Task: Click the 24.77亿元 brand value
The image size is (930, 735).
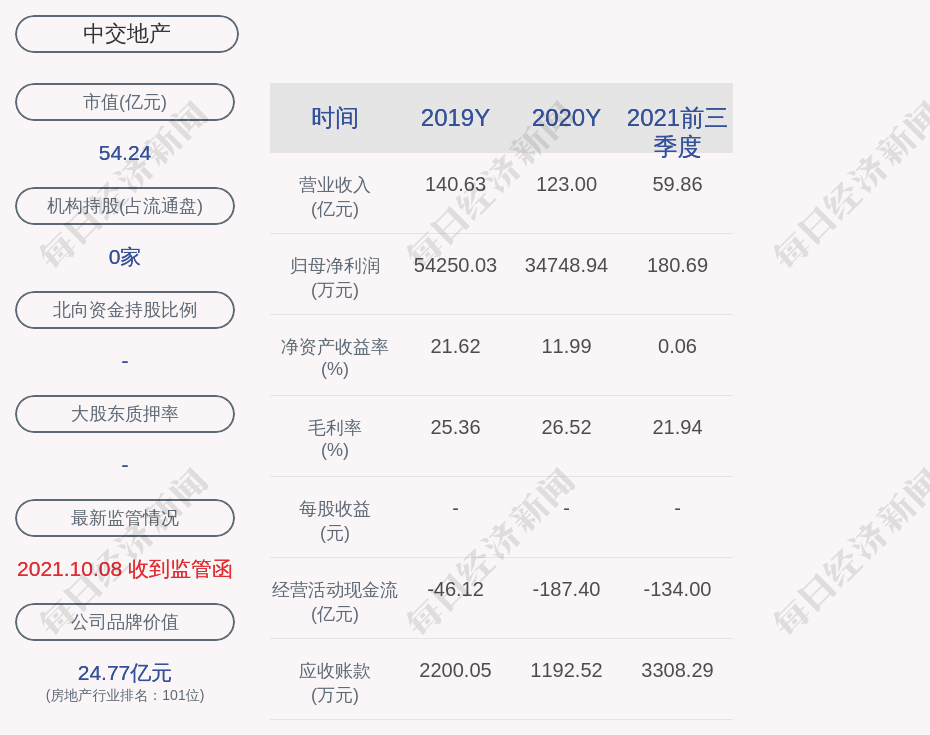Action: [125, 673]
